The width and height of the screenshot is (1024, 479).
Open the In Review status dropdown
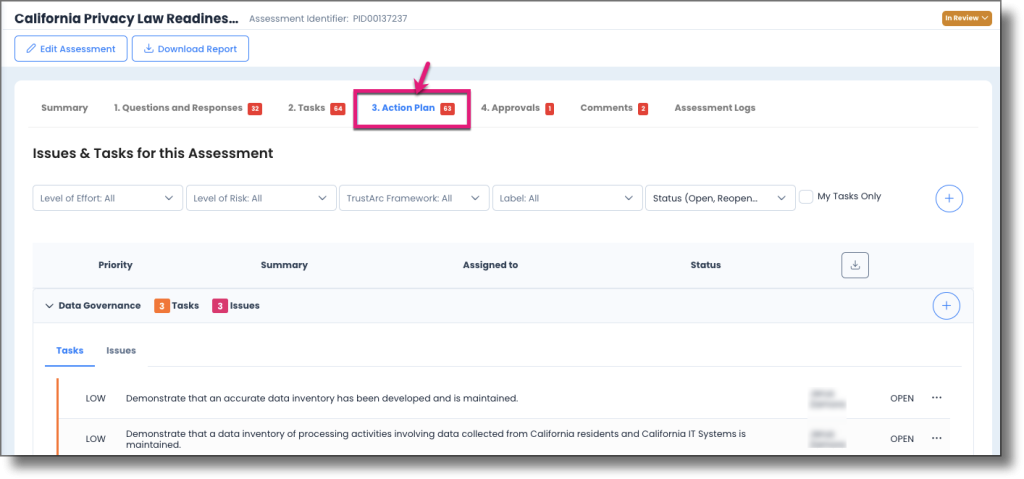coord(966,18)
